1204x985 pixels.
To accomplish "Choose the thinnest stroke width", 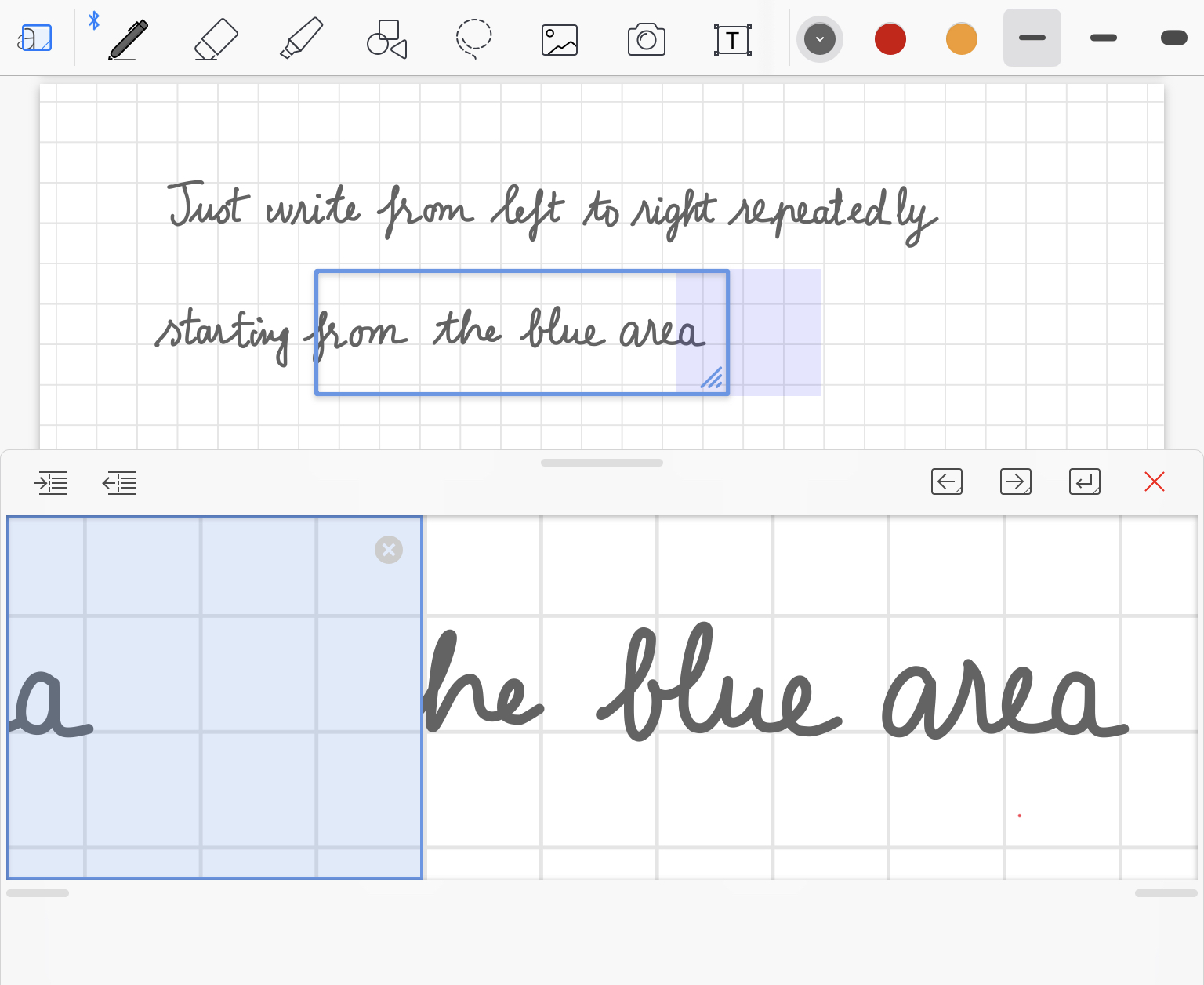I will click(x=1032, y=38).
